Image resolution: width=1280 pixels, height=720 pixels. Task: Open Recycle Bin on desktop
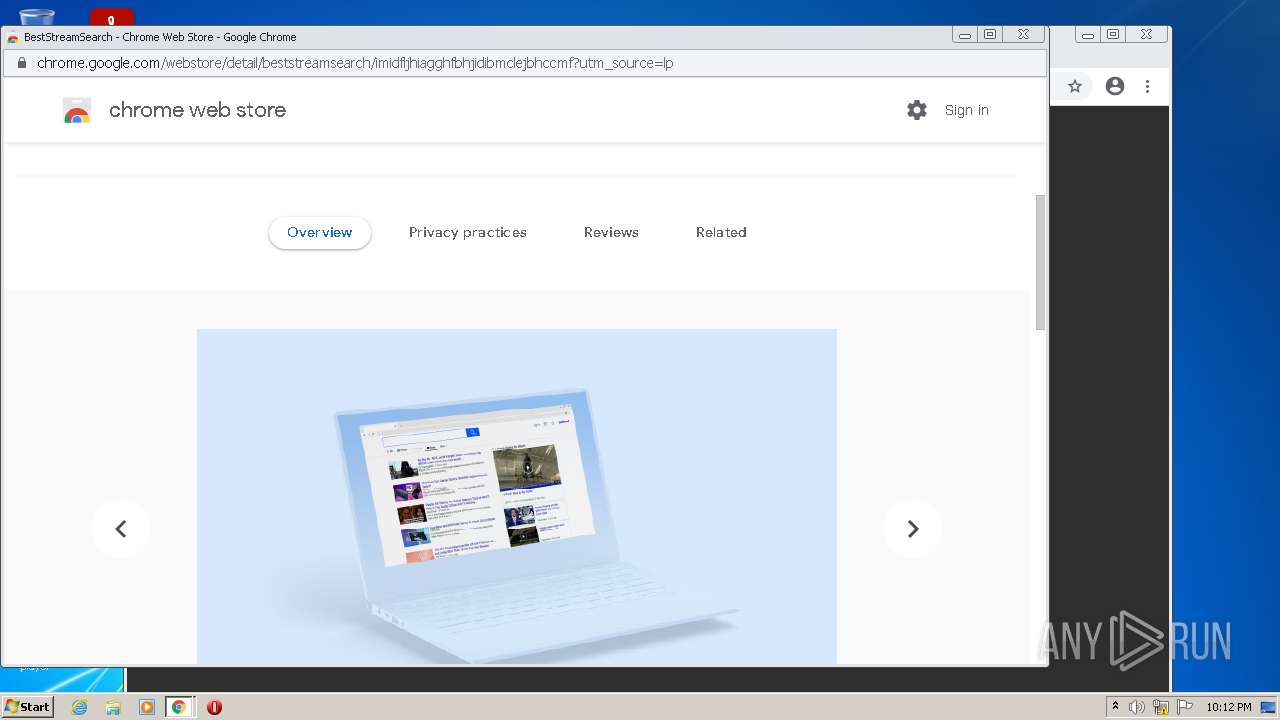pyautogui.click(x=37, y=17)
